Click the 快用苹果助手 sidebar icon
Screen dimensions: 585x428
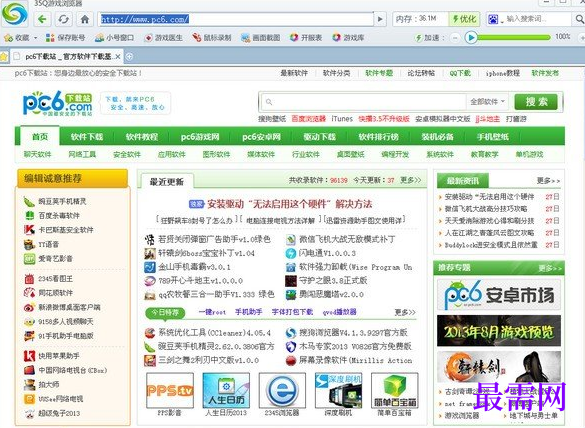(29, 356)
